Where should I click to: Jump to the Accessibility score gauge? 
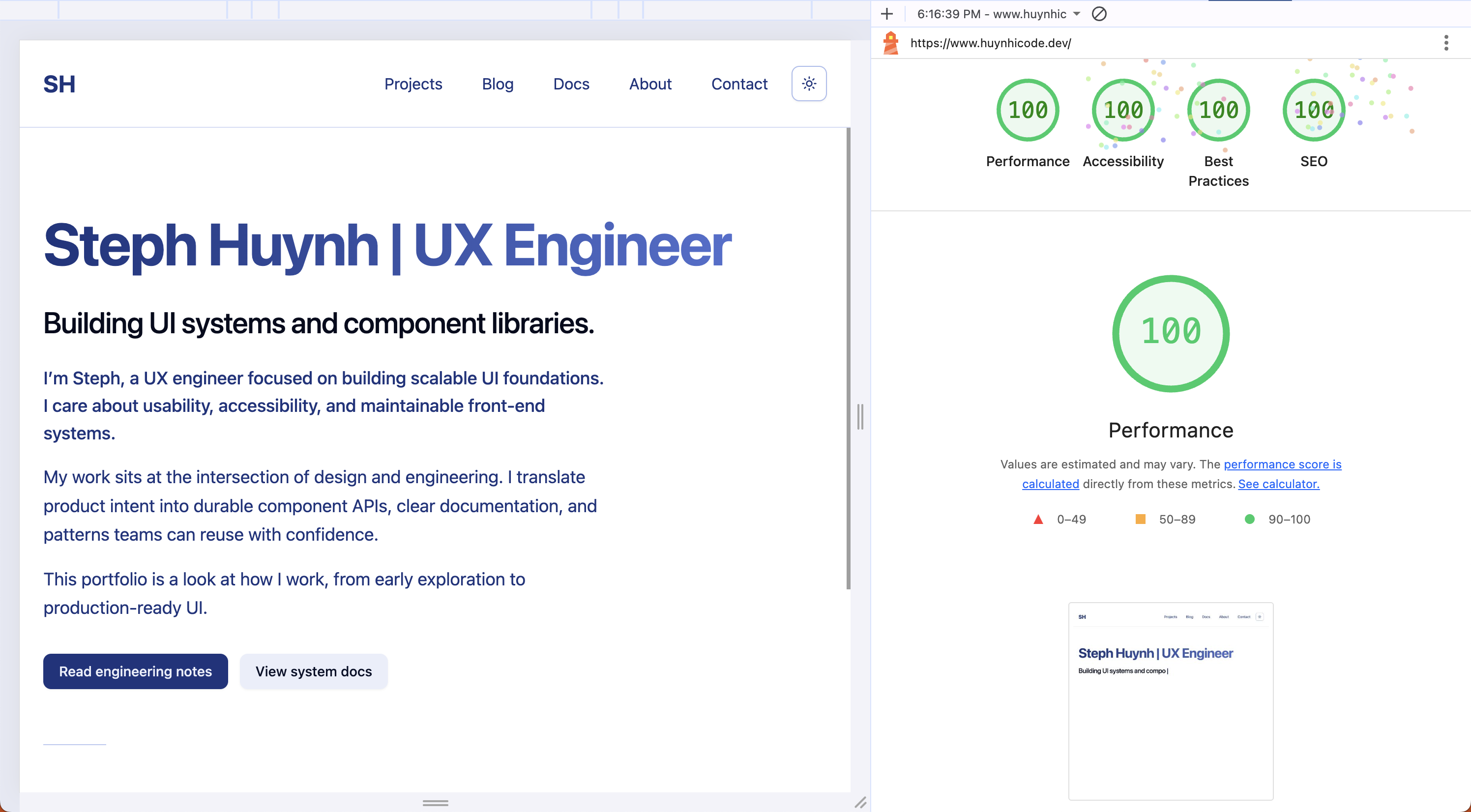1122,110
